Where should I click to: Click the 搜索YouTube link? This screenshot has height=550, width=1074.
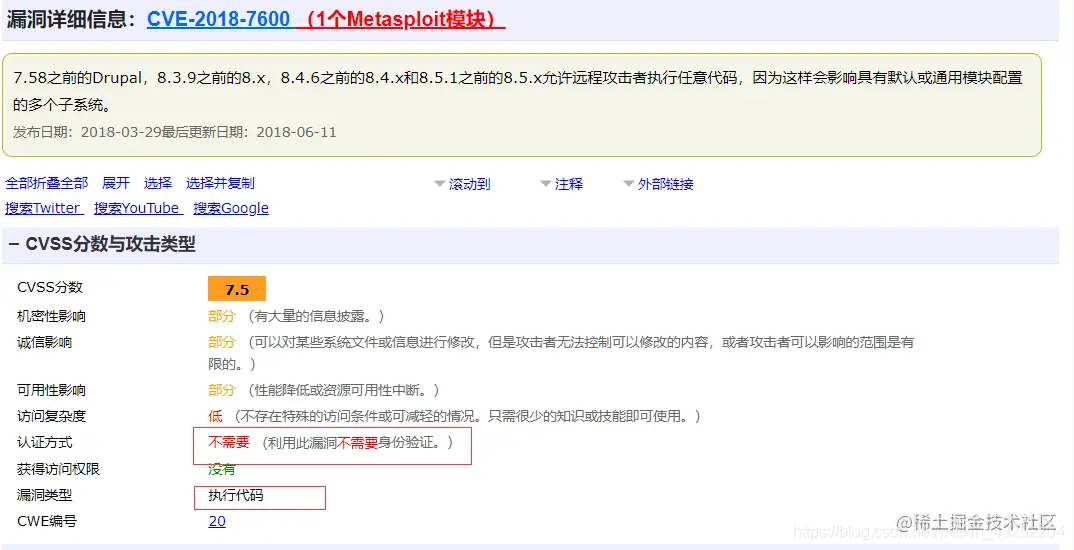(x=138, y=208)
